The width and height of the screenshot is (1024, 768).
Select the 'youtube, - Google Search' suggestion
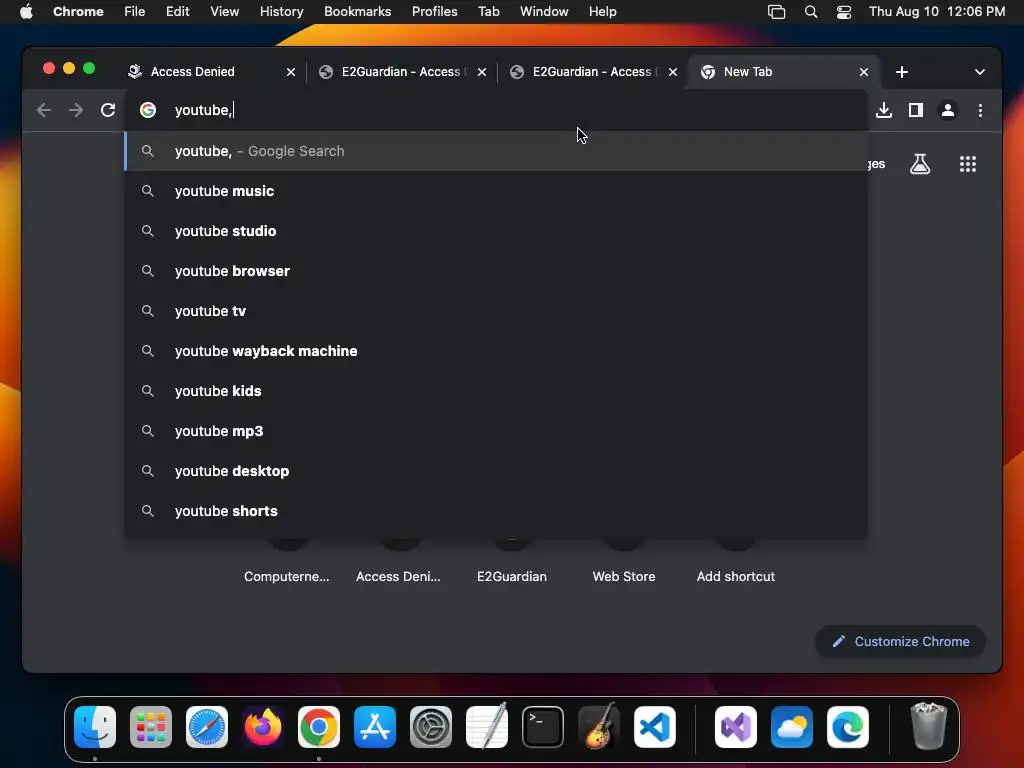(496, 151)
